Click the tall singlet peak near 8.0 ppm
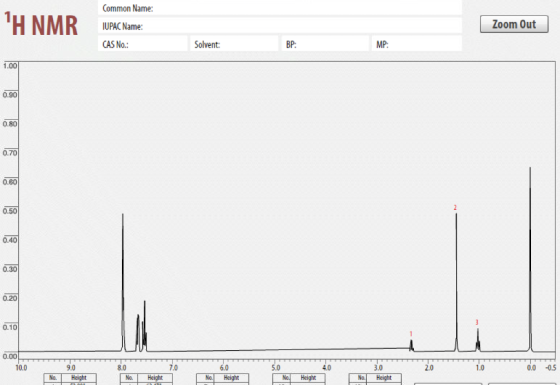This screenshot has width=560, height=385. [123, 282]
